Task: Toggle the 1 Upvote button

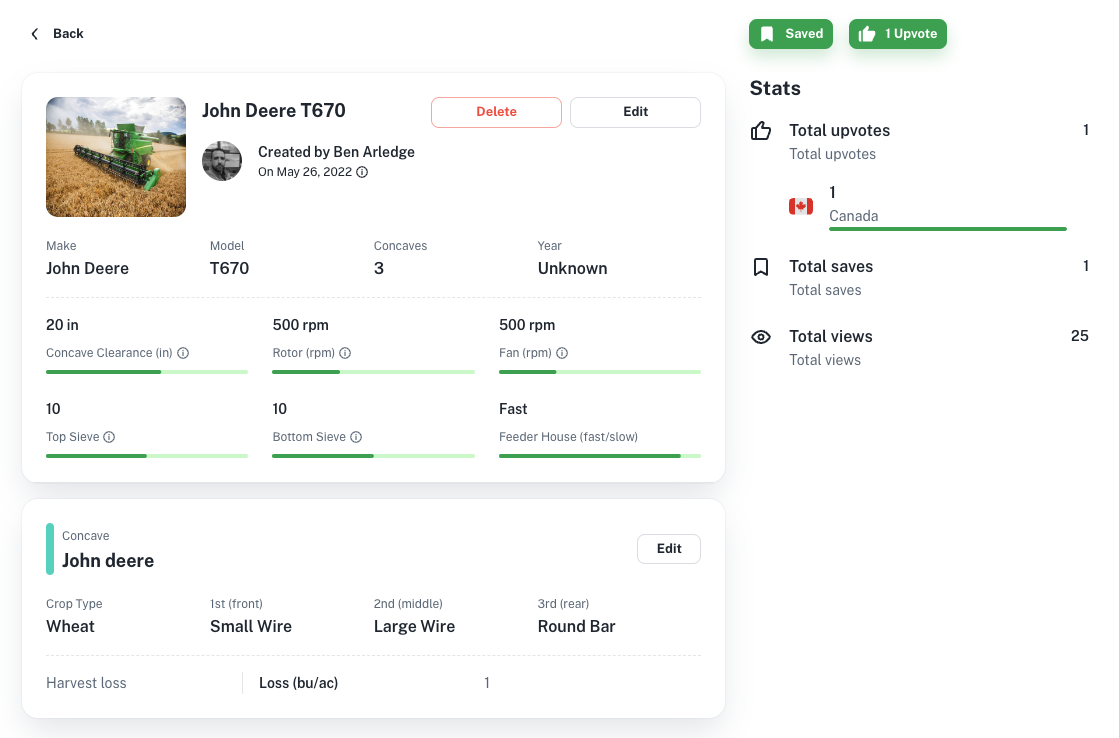Action: [898, 34]
